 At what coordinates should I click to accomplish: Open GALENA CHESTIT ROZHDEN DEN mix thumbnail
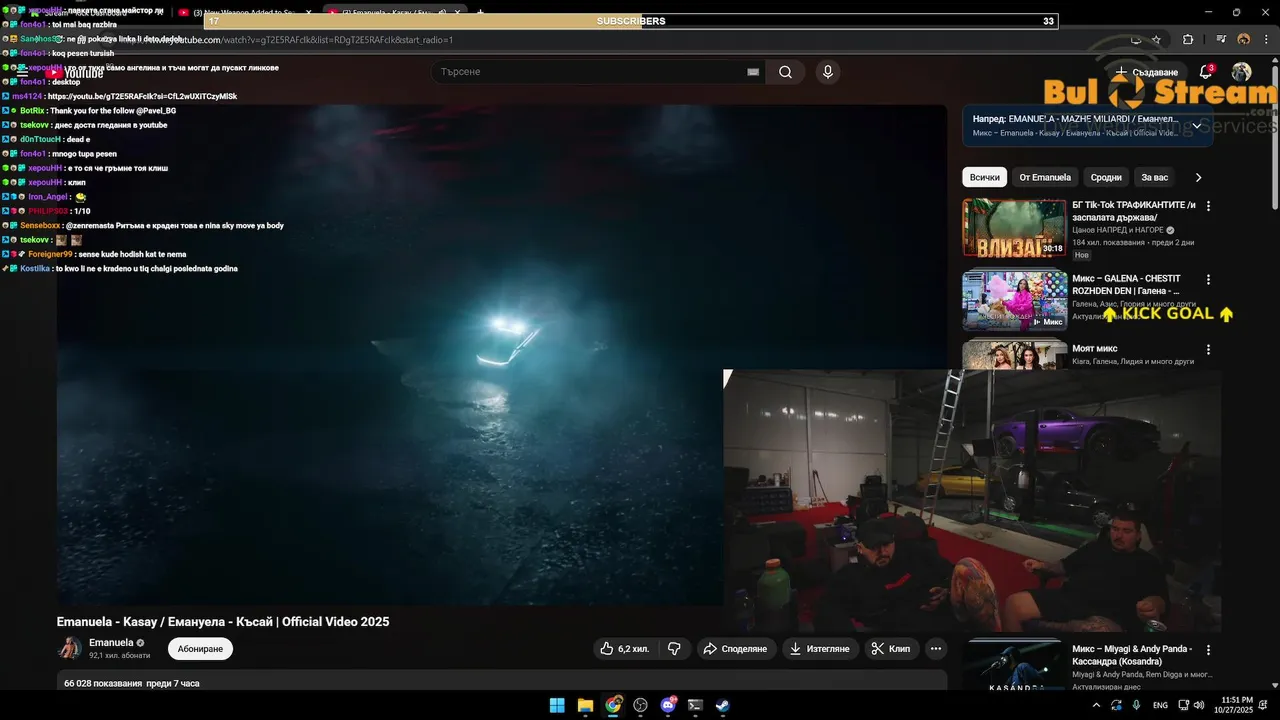[1014, 300]
